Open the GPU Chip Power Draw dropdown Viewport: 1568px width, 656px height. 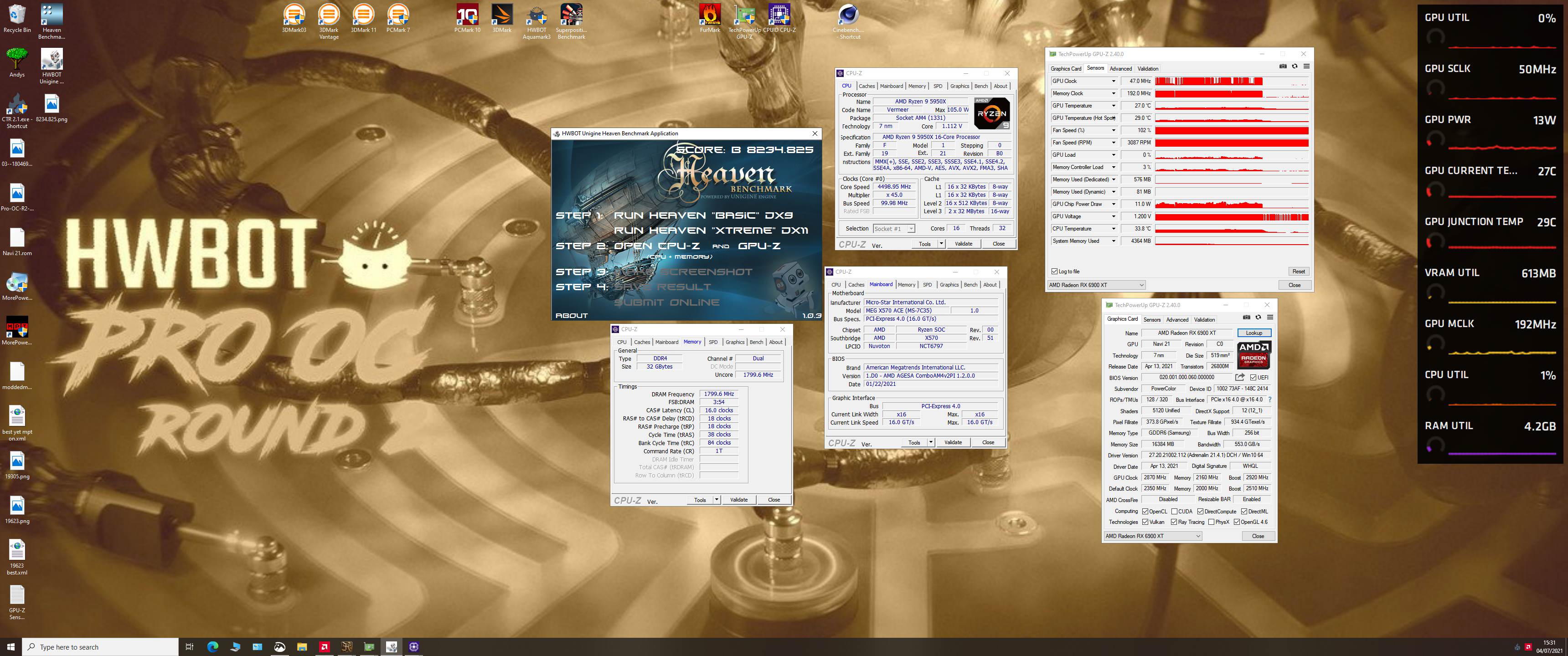coord(1114,204)
